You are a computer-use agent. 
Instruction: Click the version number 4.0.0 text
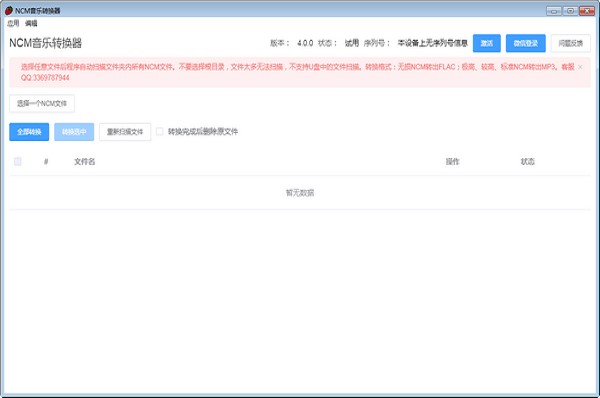click(305, 43)
